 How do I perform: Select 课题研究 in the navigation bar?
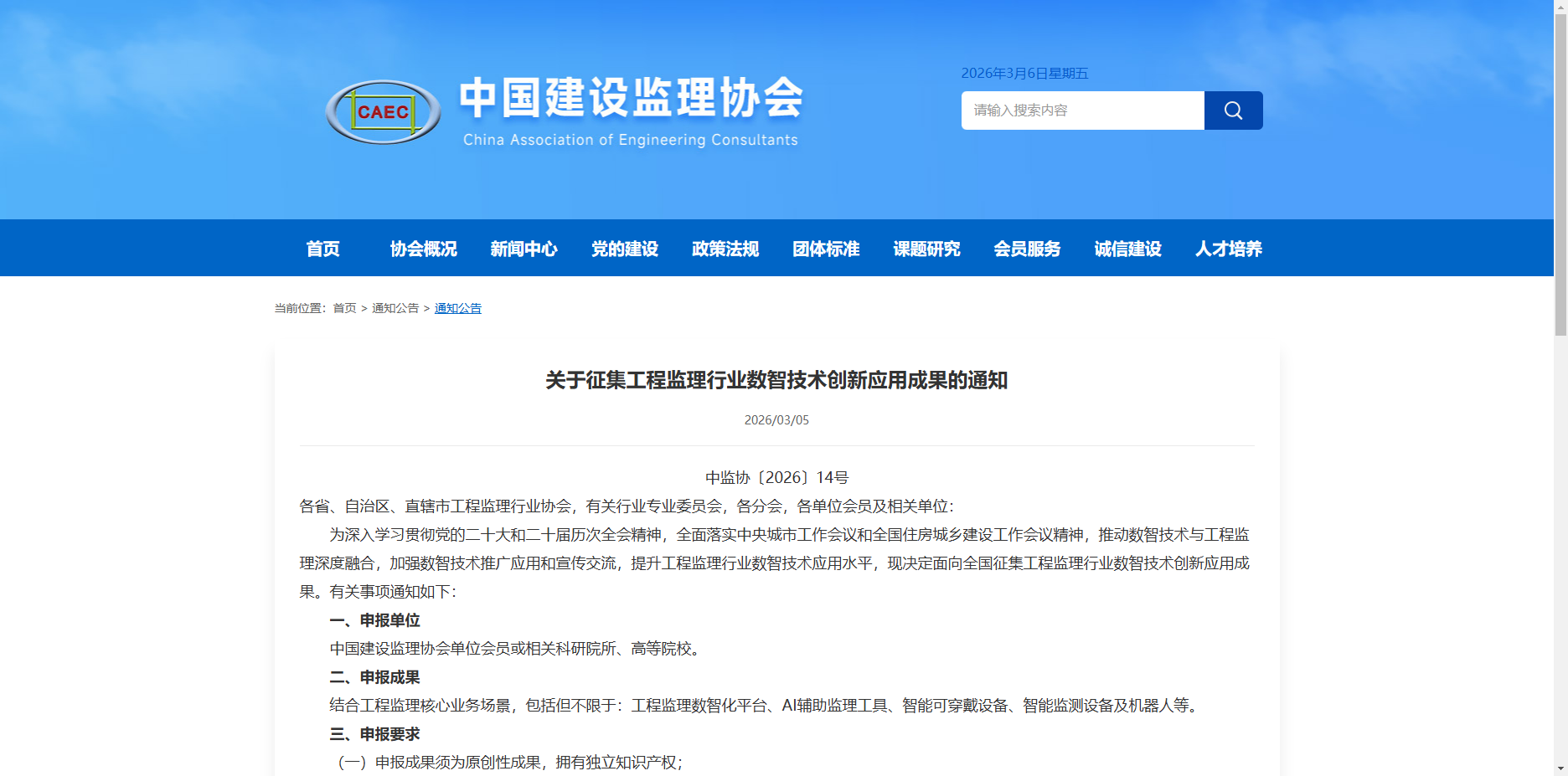point(926,249)
